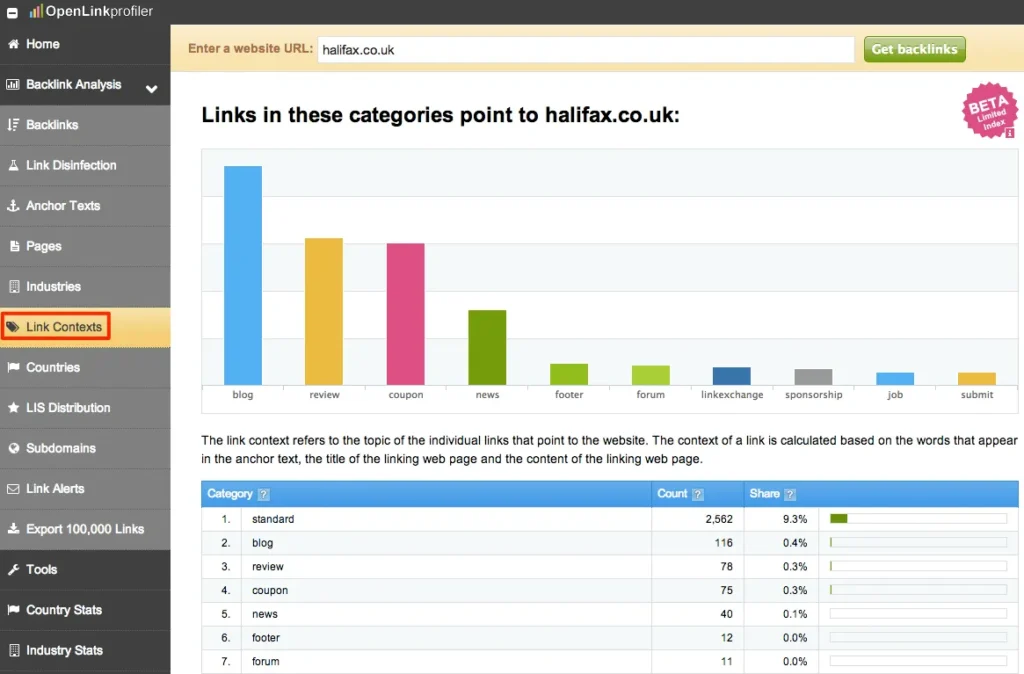Click the Backlinks sort icon

(x=13, y=125)
